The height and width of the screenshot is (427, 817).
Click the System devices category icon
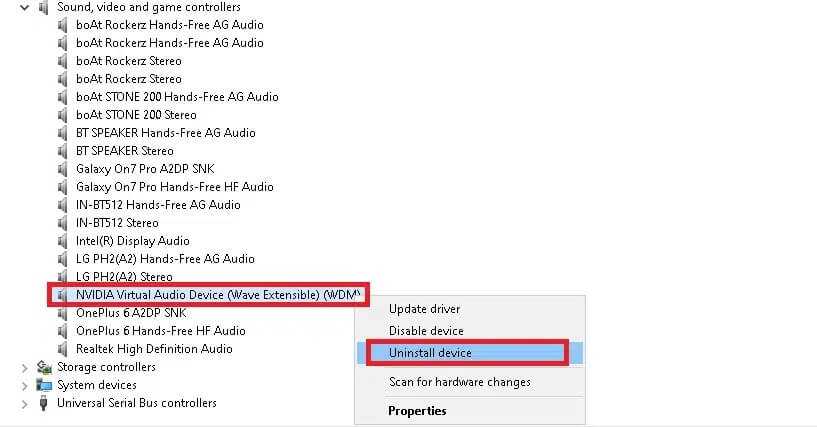(44, 385)
